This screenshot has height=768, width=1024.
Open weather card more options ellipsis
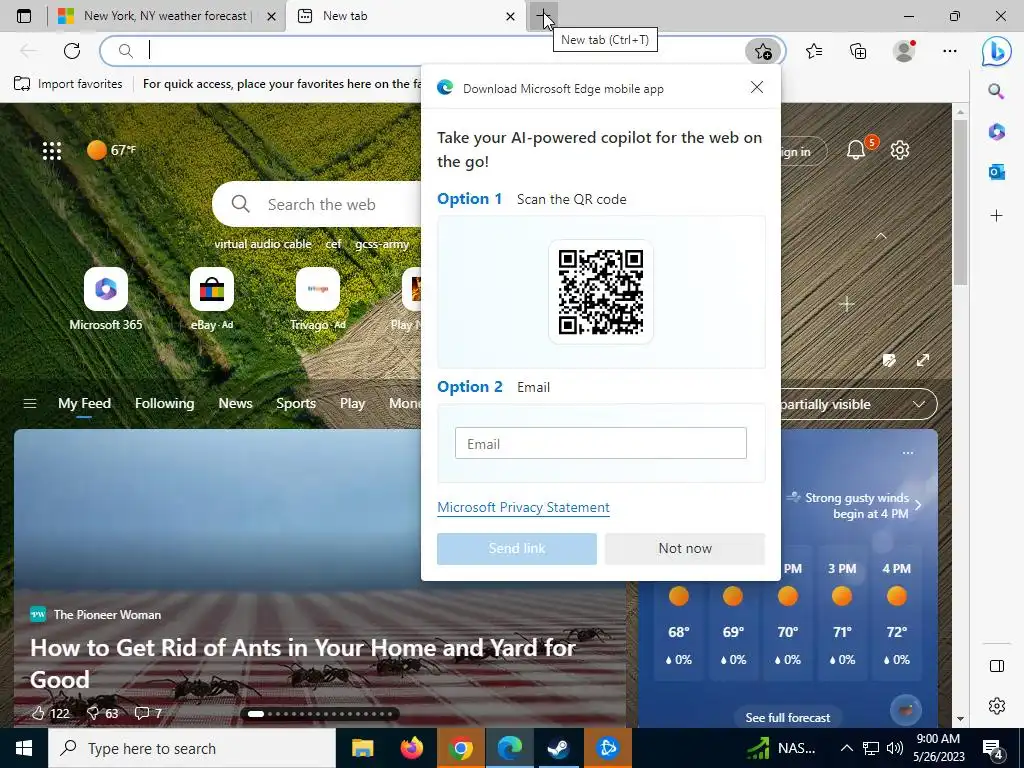[x=908, y=453]
